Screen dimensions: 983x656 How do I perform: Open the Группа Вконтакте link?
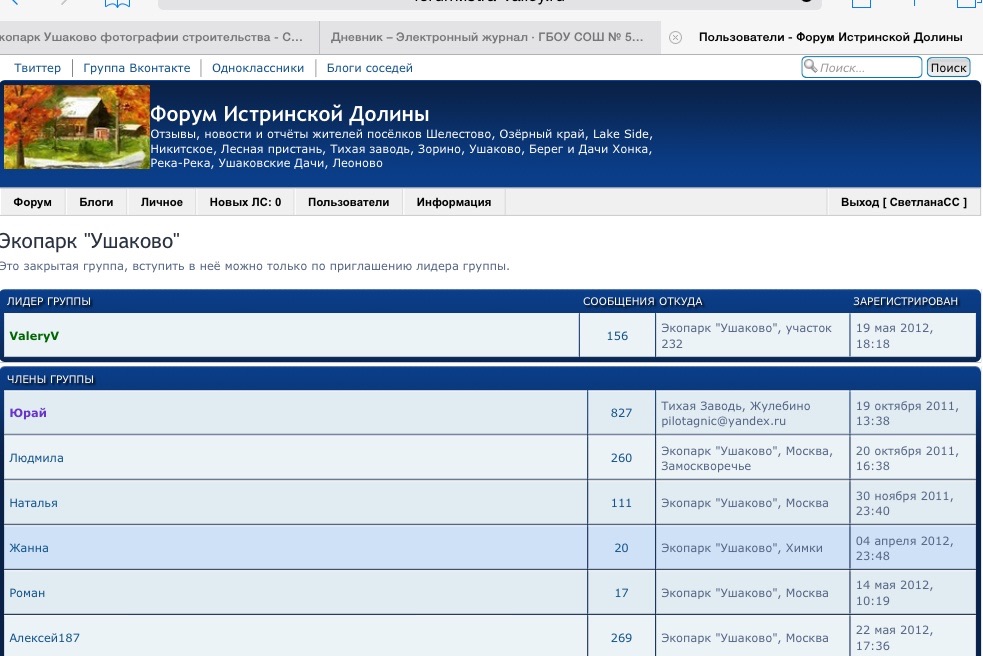(136, 68)
